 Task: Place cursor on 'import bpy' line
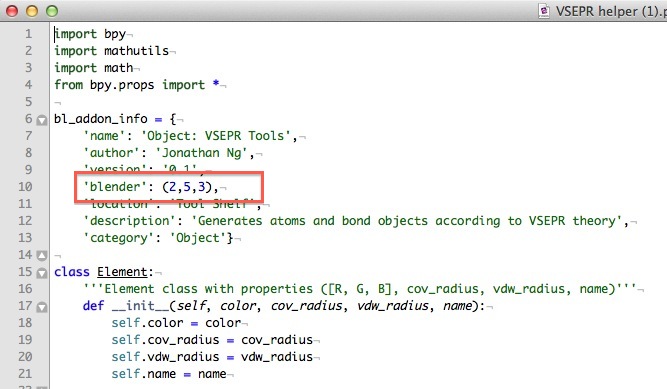90,34
